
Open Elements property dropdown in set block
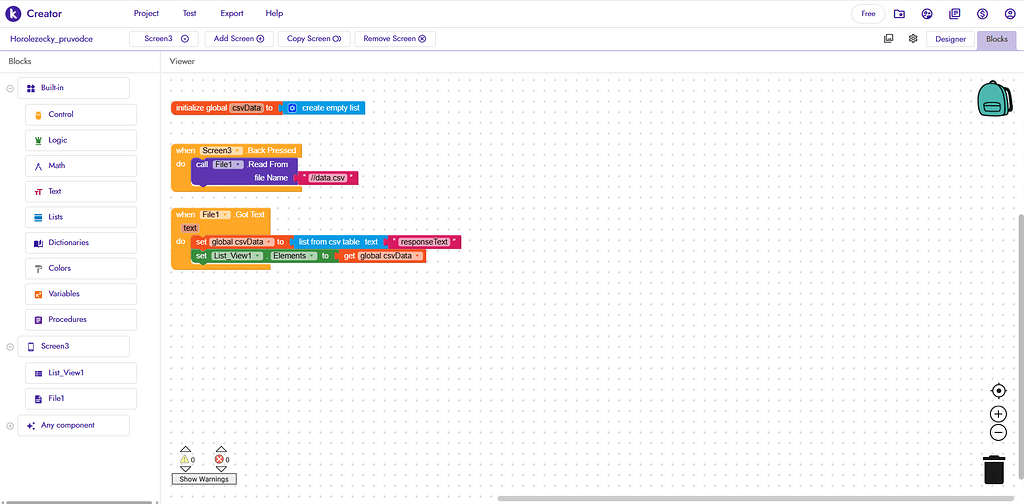313,256
